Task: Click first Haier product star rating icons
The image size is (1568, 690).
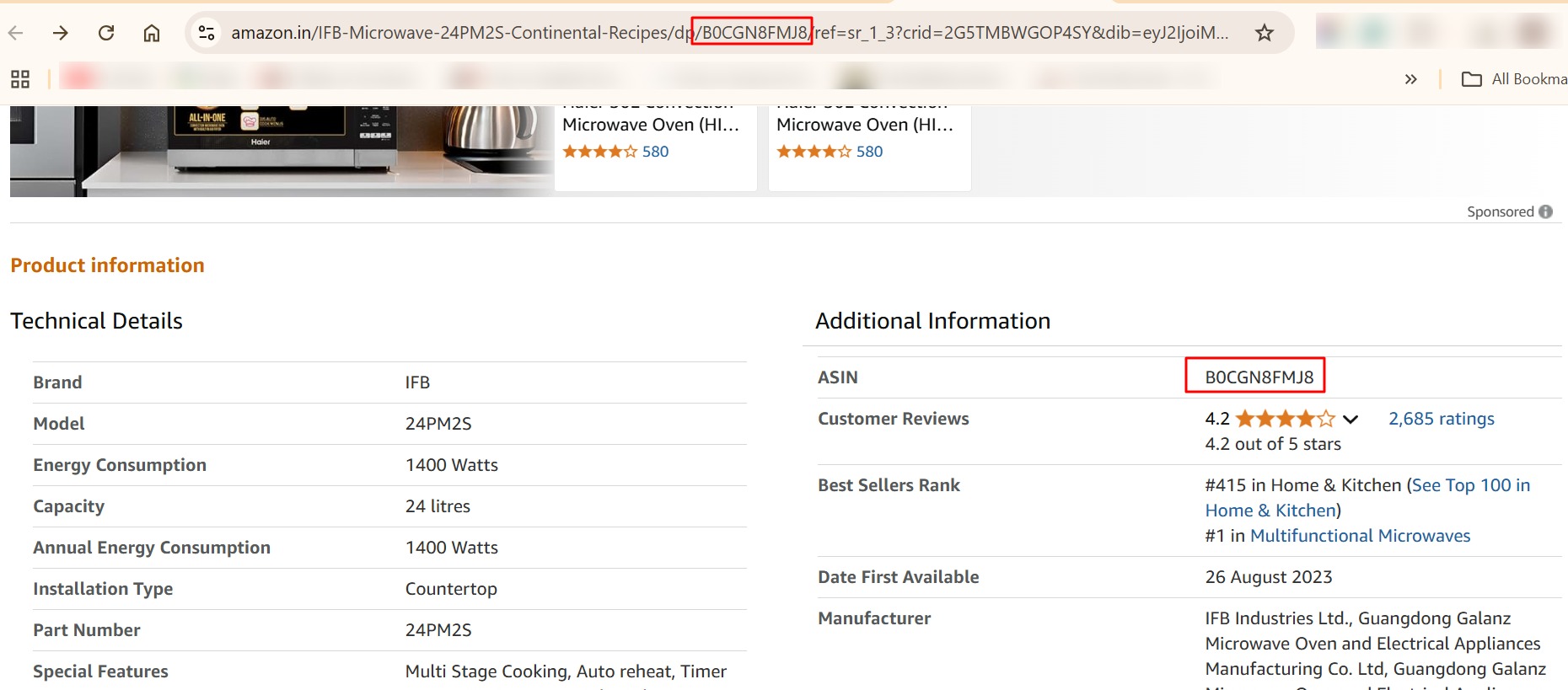Action: [600, 152]
